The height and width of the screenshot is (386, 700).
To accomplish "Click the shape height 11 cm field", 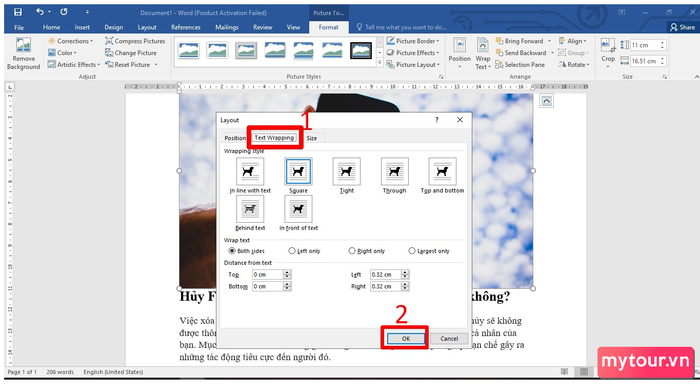I will (x=645, y=45).
